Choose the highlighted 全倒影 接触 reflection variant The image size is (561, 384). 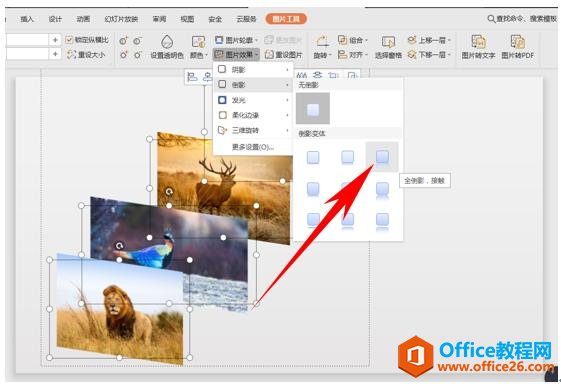pyautogui.click(x=382, y=157)
